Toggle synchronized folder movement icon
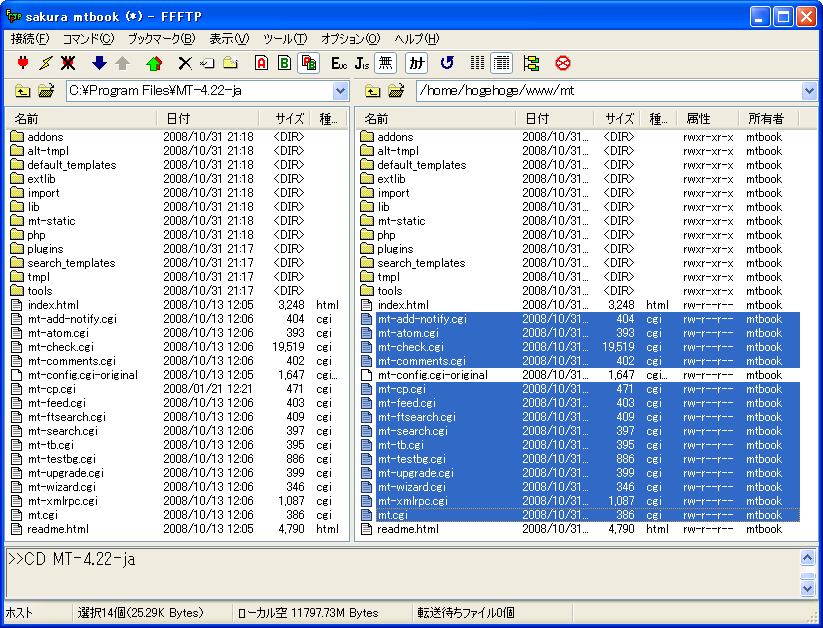Screen dimensions: 823x628 [531, 63]
